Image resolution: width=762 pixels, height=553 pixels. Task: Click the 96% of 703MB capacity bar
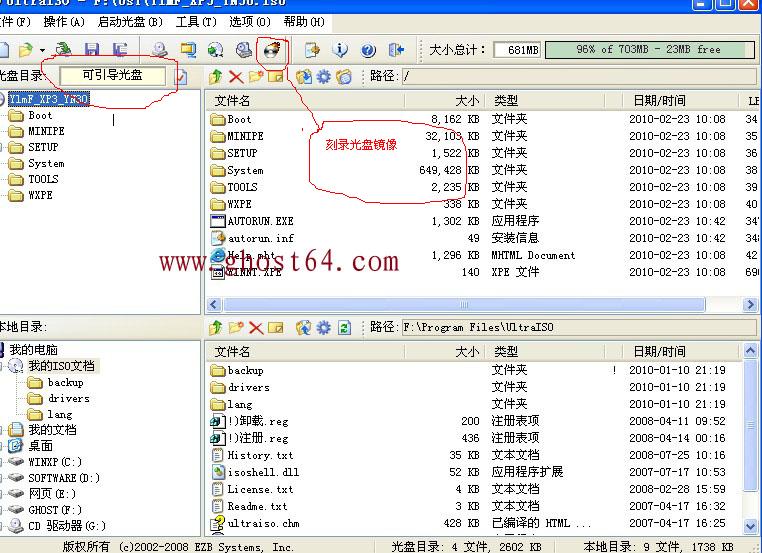tap(650, 50)
